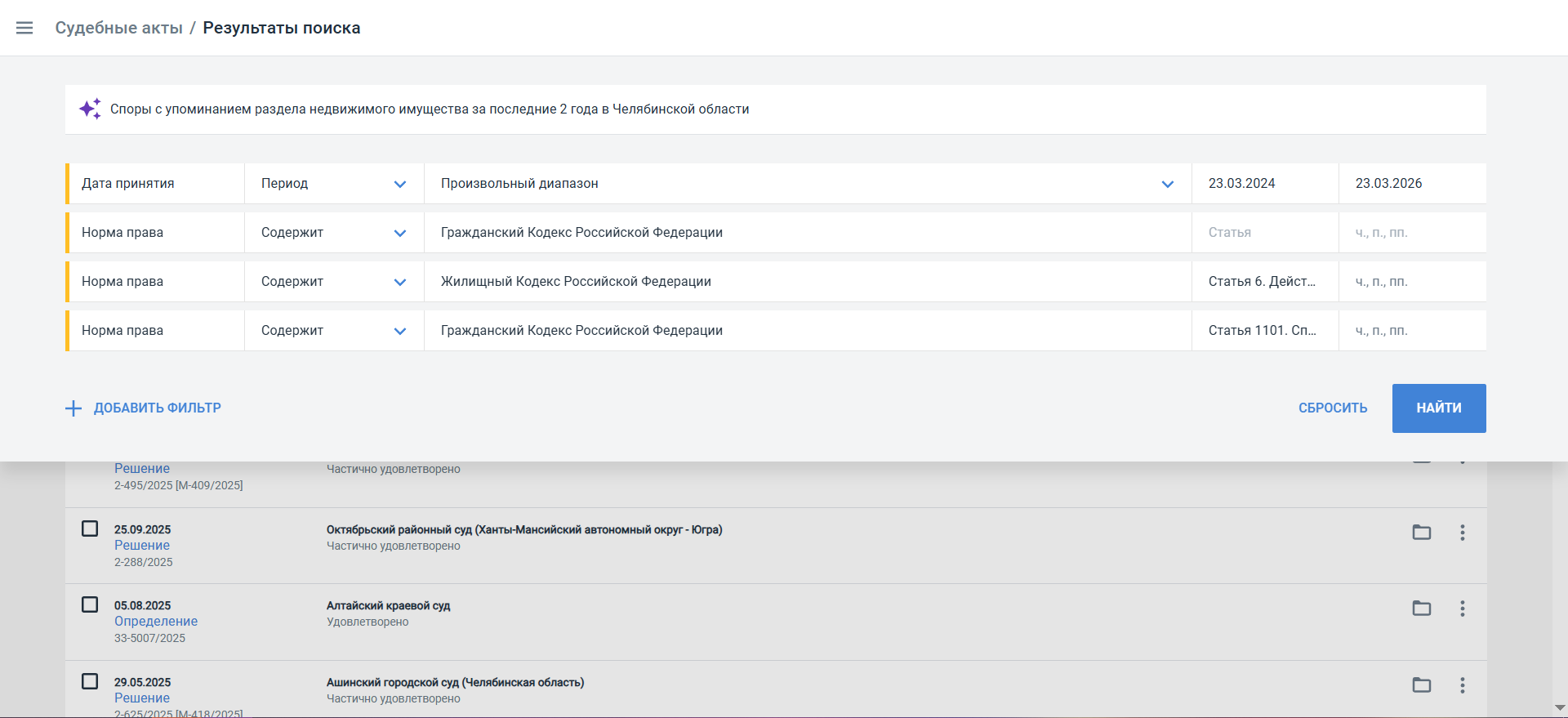Select the 05.08.2025 Определение checkbox
1568x718 pixels.
[90, 604]
